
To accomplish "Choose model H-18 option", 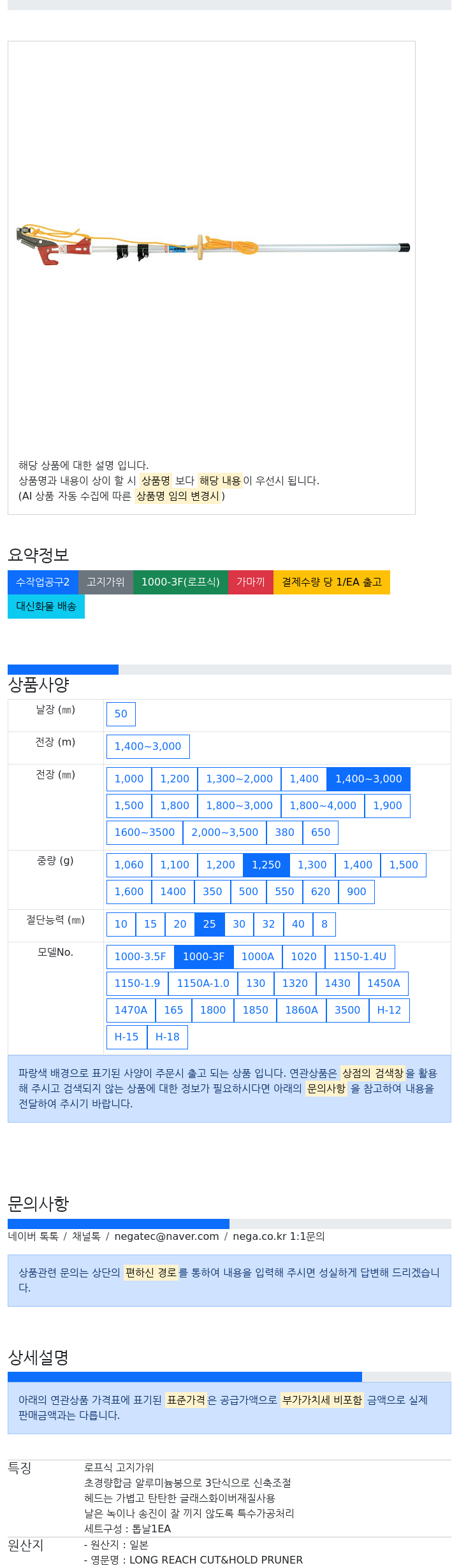I will (x=168, y=1037).
